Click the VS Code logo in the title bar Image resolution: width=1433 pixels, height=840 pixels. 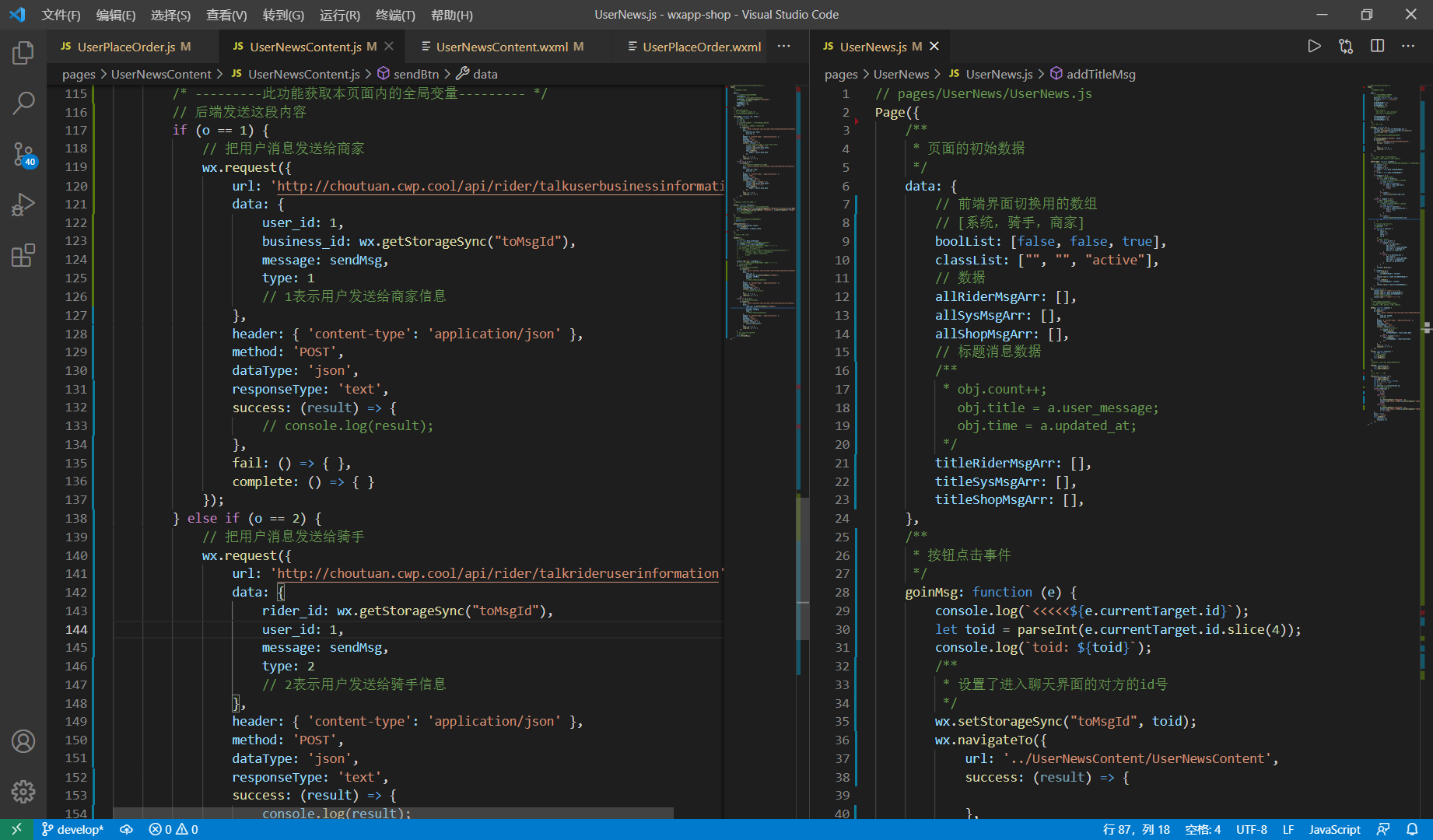(17, 15)
